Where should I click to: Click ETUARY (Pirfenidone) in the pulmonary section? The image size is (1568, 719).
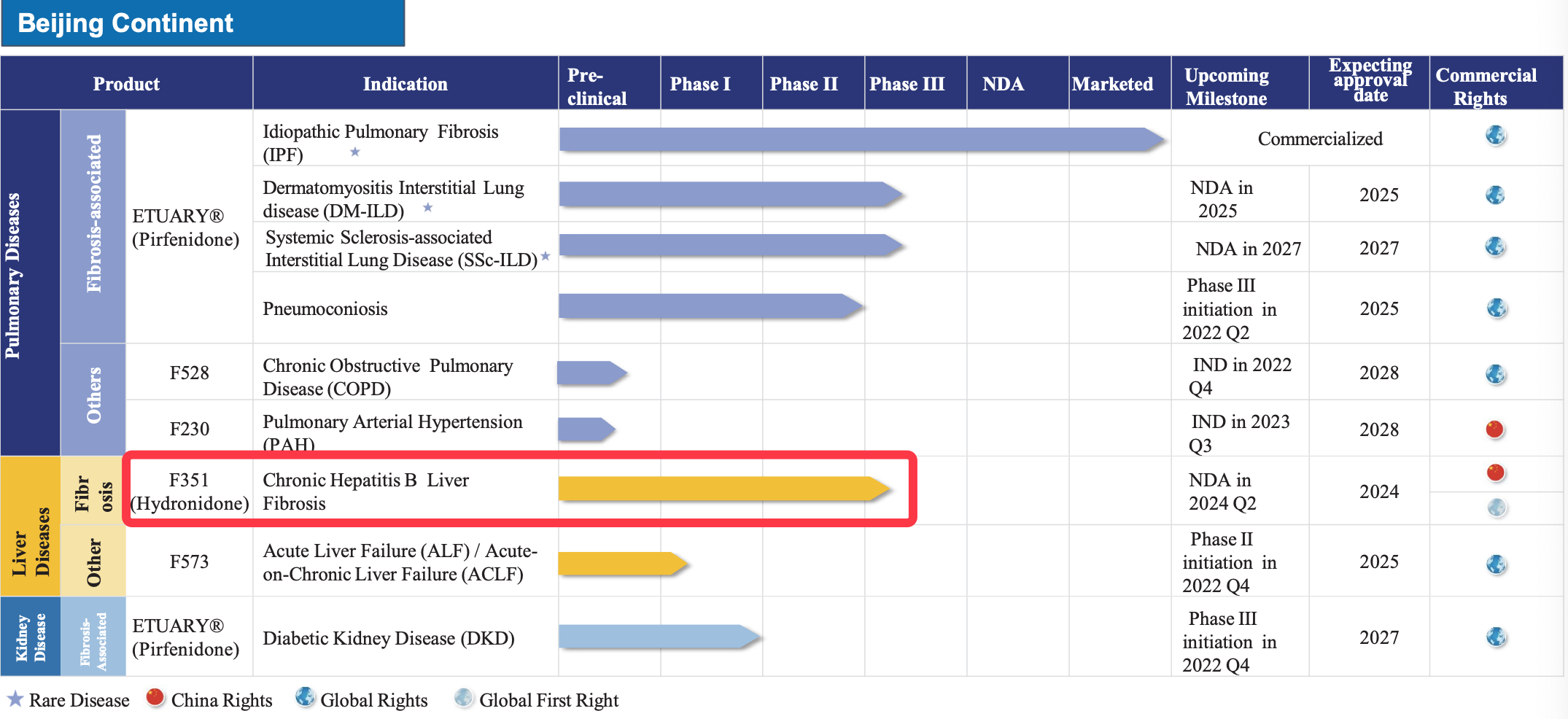pos(186,228)
